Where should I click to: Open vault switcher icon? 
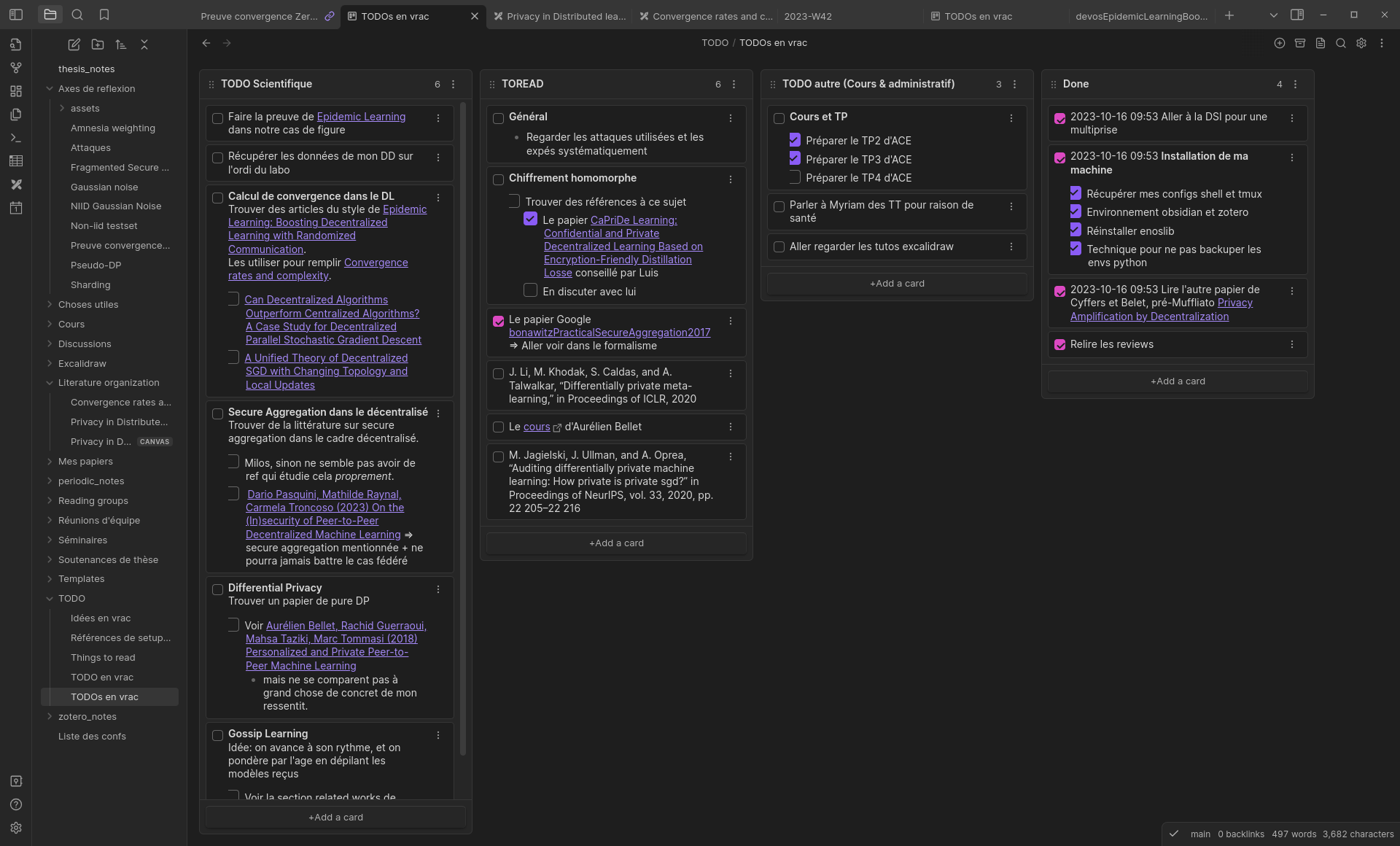[16, 781]
